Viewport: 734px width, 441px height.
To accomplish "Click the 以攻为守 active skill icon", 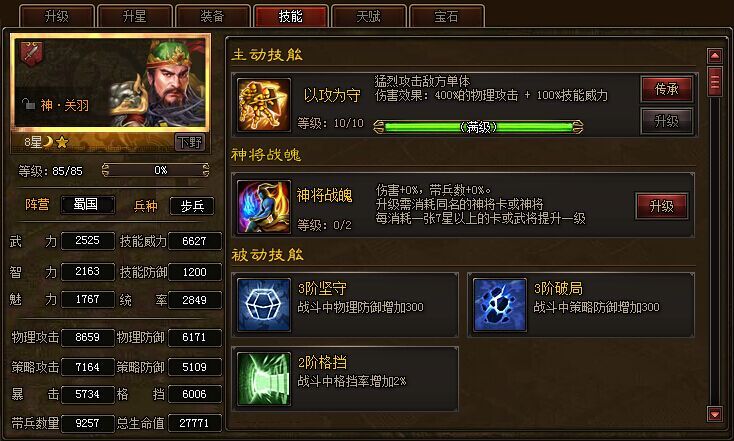I will point(264,104).
